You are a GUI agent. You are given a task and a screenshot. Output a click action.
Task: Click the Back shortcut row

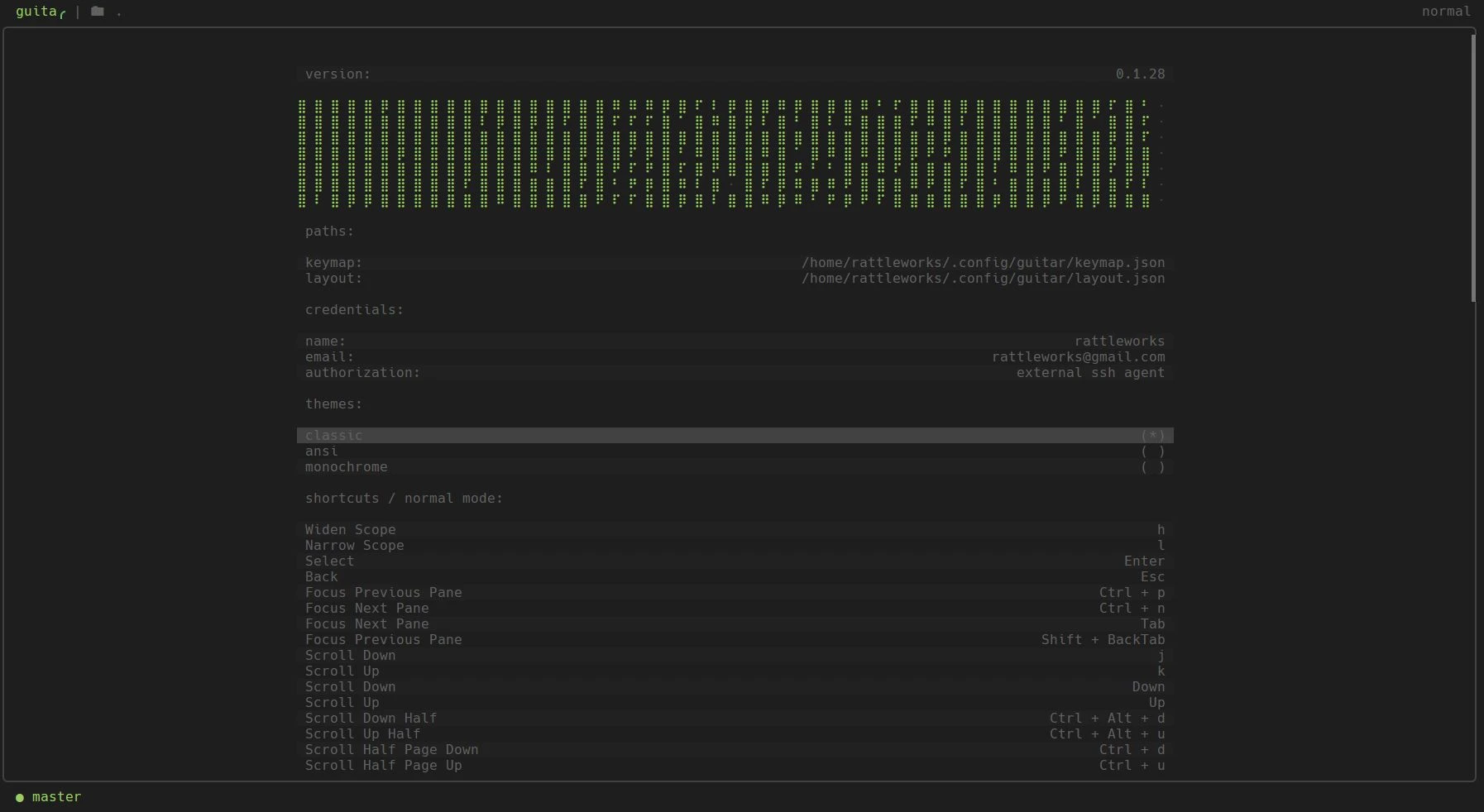point(735,577)
